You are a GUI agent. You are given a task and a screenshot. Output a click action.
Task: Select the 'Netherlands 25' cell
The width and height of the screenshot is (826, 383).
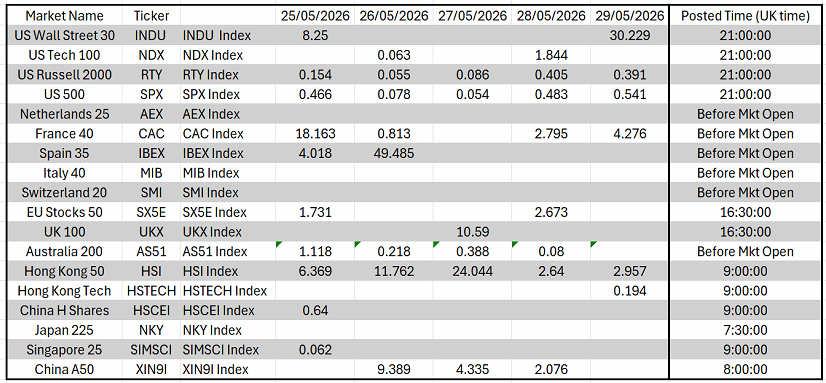pos(65,114)
